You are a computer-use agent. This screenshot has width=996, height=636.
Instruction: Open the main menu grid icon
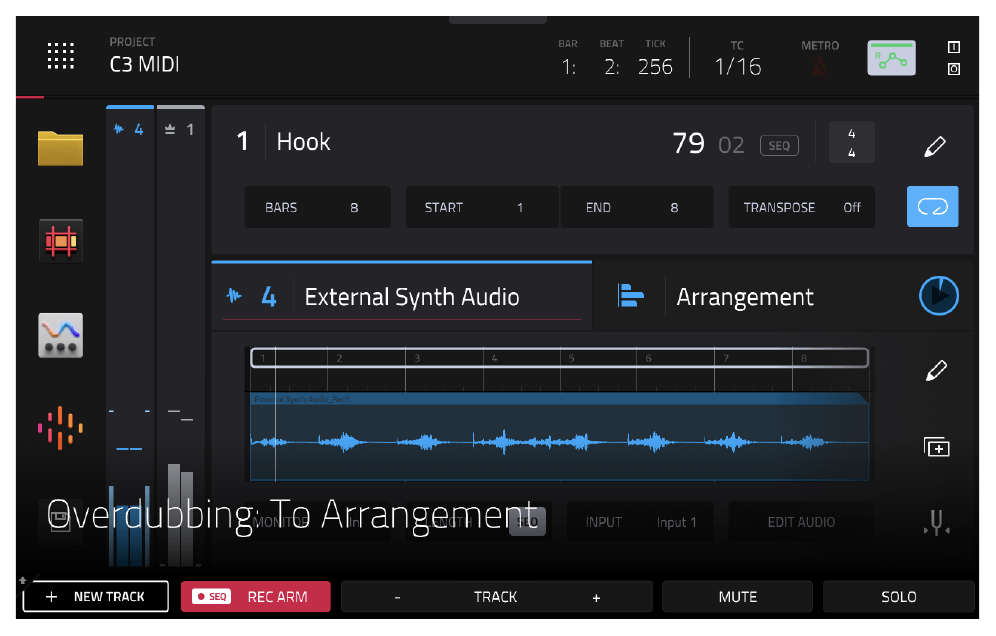60,56
